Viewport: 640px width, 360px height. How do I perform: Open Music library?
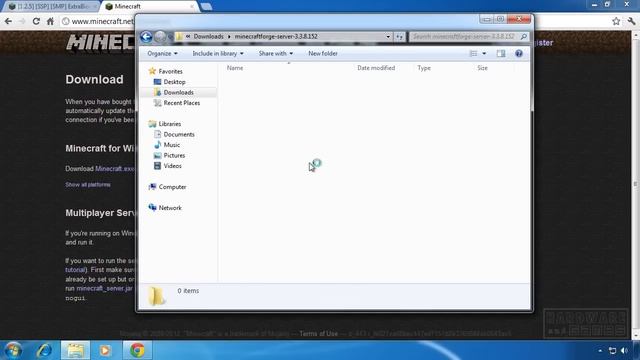click(x=171, y=145)
